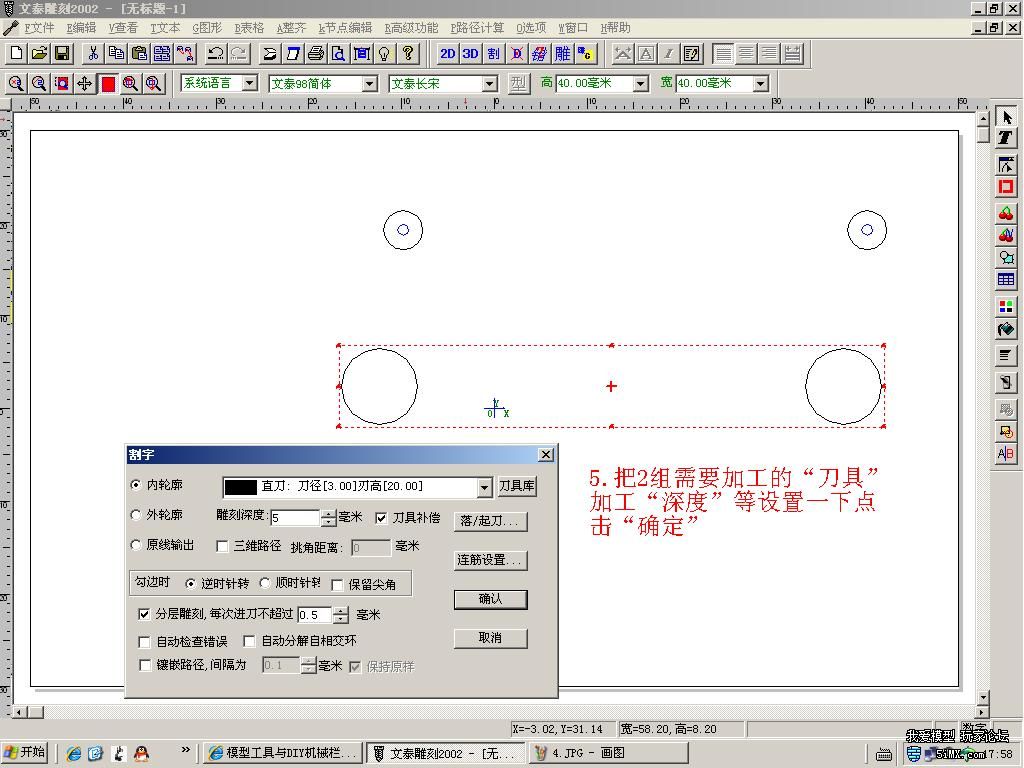Open the 系统语言 dropdown
Viewport: 1024px width, 768px height.
249,83
